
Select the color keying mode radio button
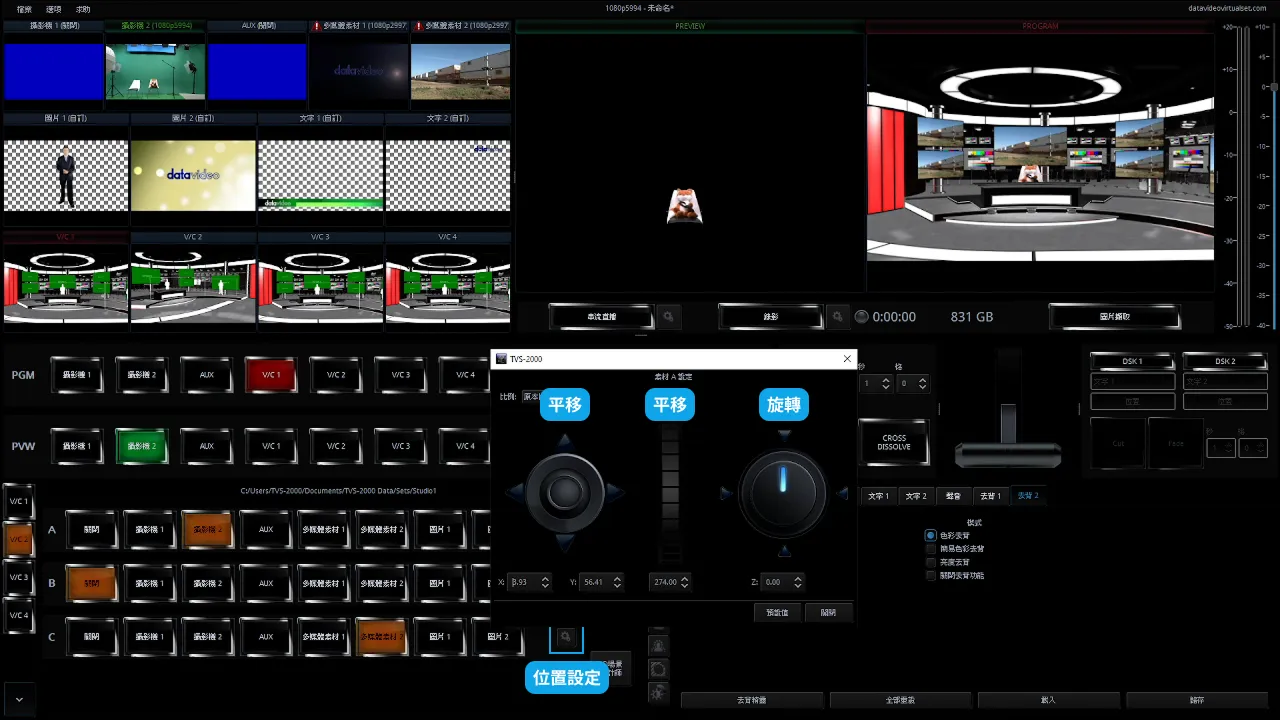pos(931,536)
